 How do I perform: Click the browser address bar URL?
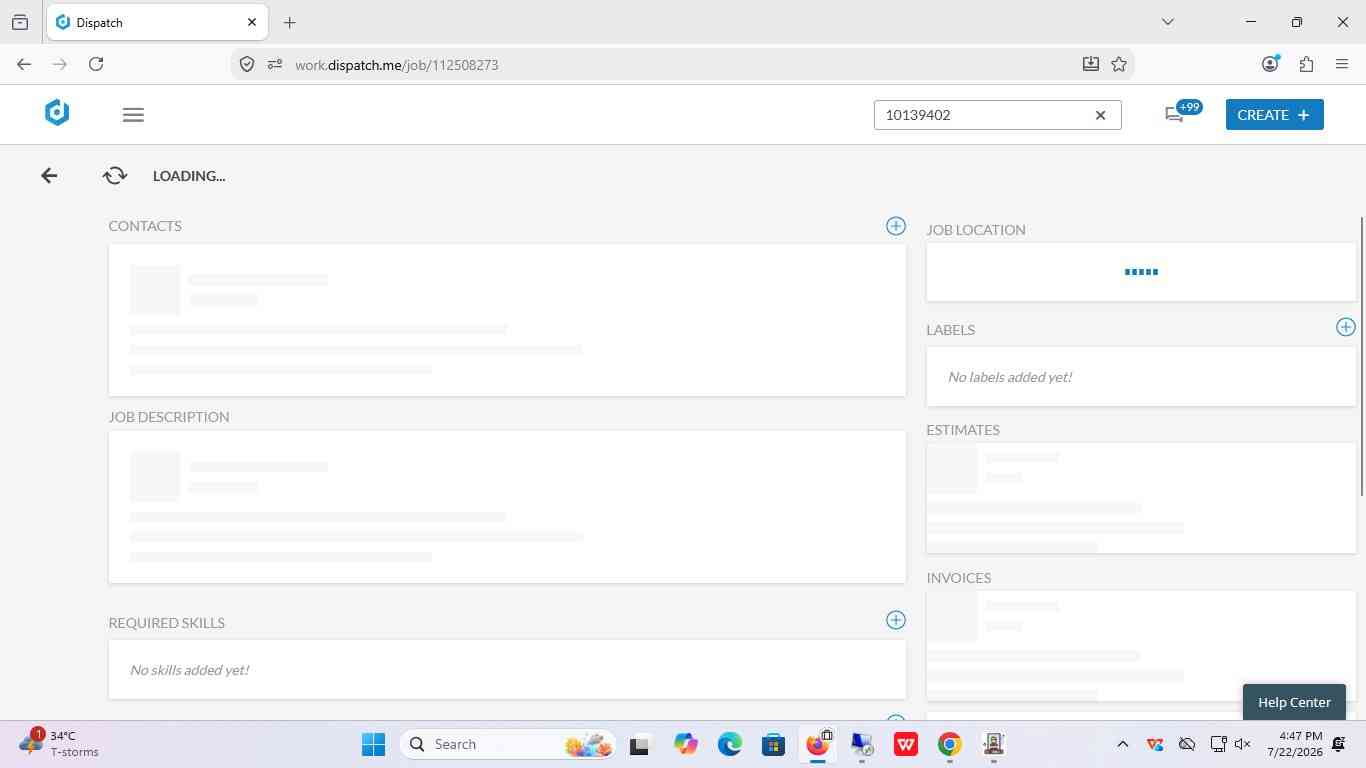click(x=396, y=65)
